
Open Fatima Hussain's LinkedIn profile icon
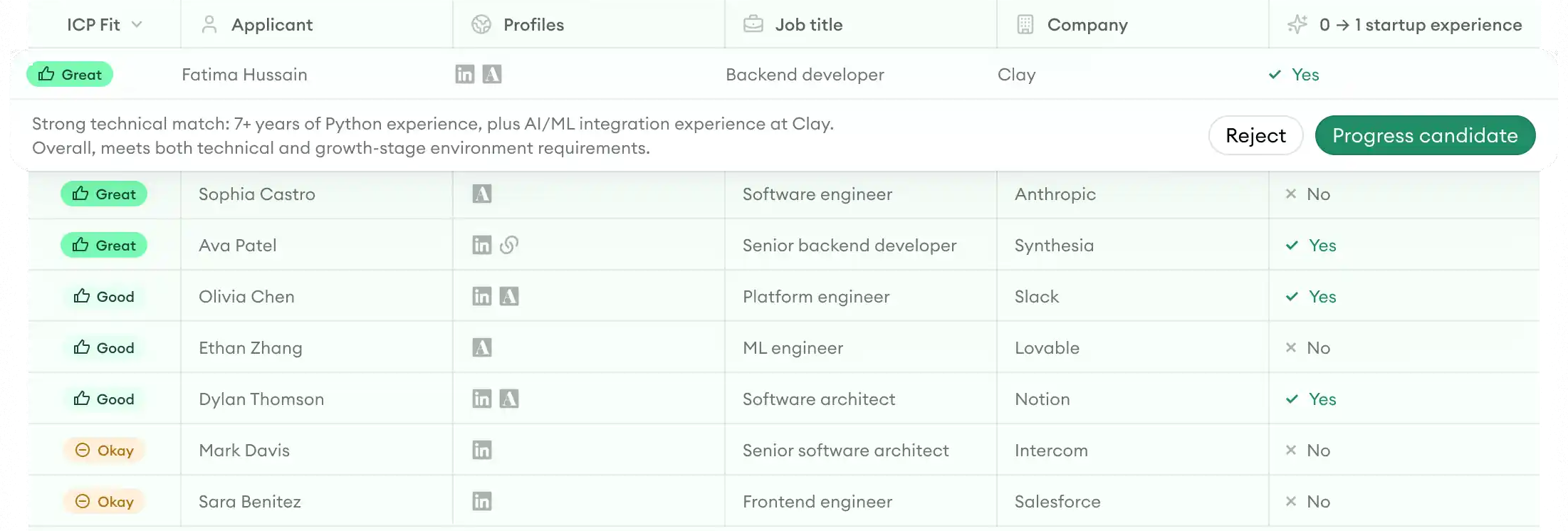[465, 74]
